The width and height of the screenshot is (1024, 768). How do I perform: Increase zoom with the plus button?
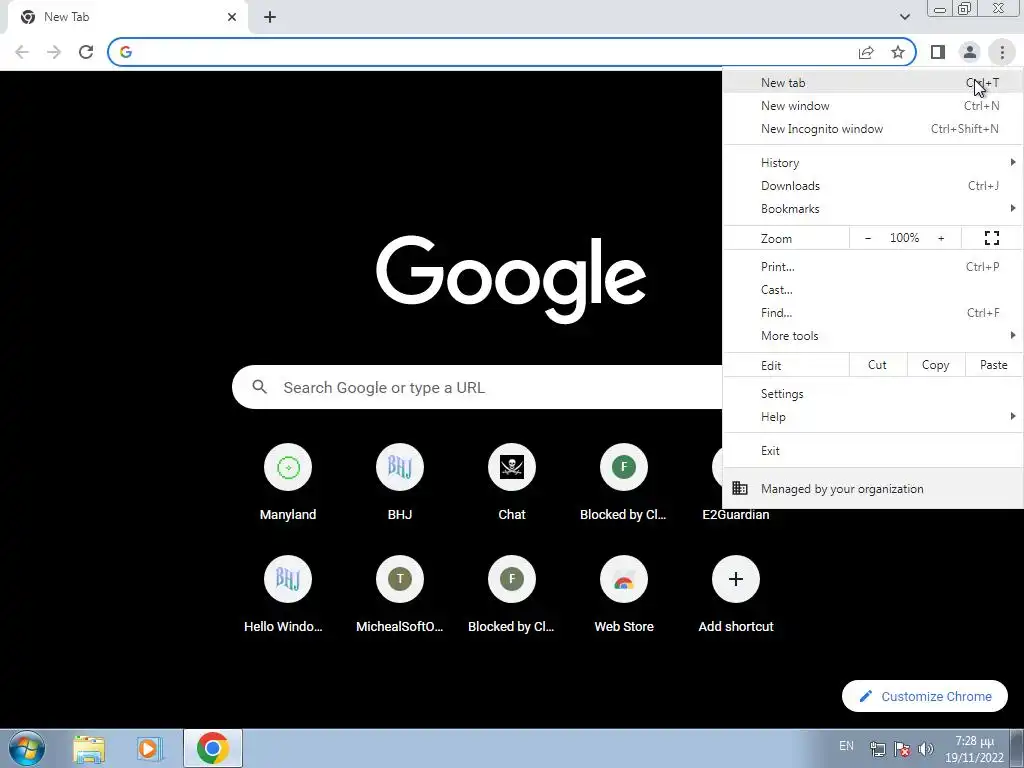[941, 238]
